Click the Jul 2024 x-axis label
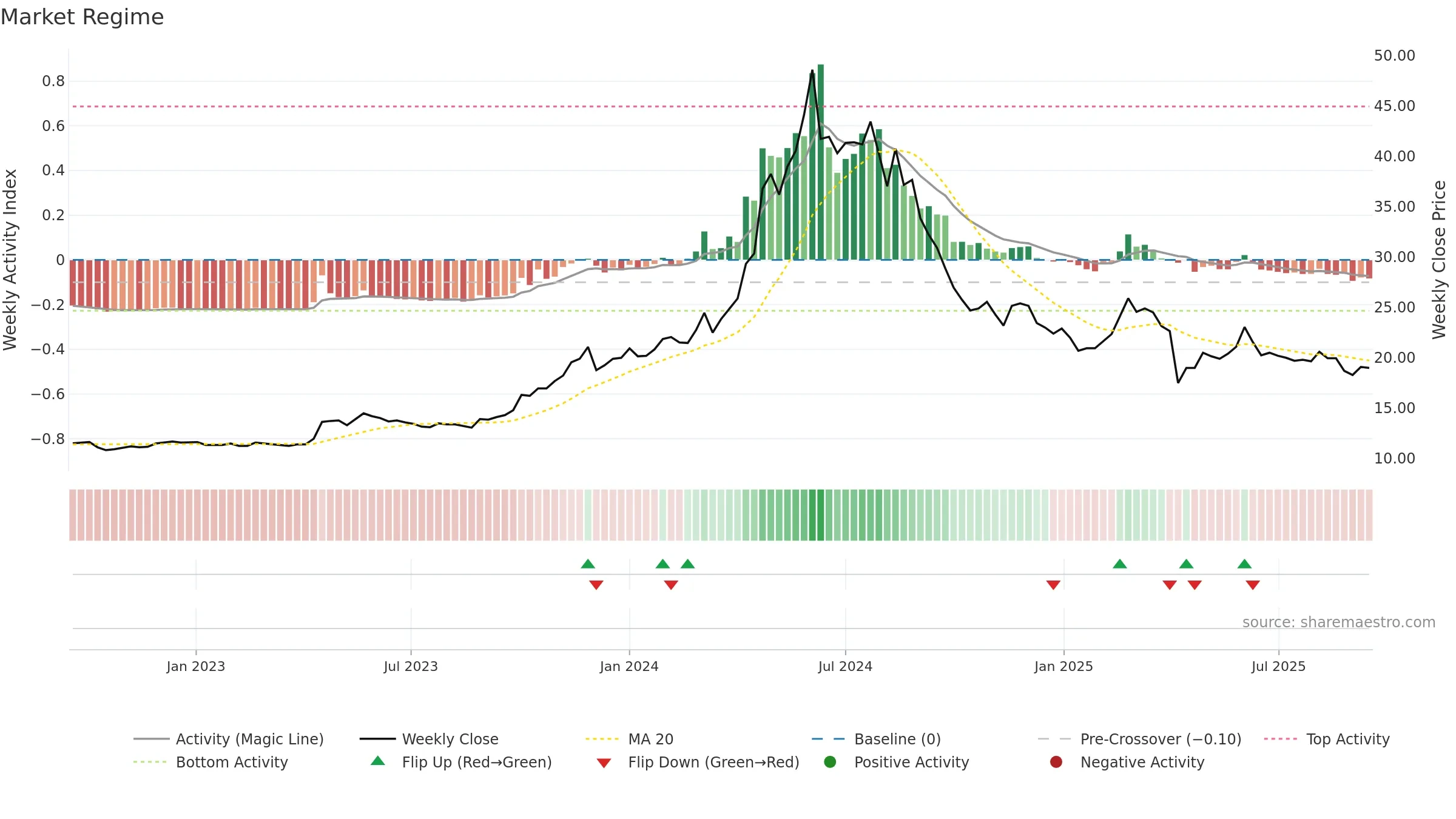1456x819 pixels. [x=845, y=666]
